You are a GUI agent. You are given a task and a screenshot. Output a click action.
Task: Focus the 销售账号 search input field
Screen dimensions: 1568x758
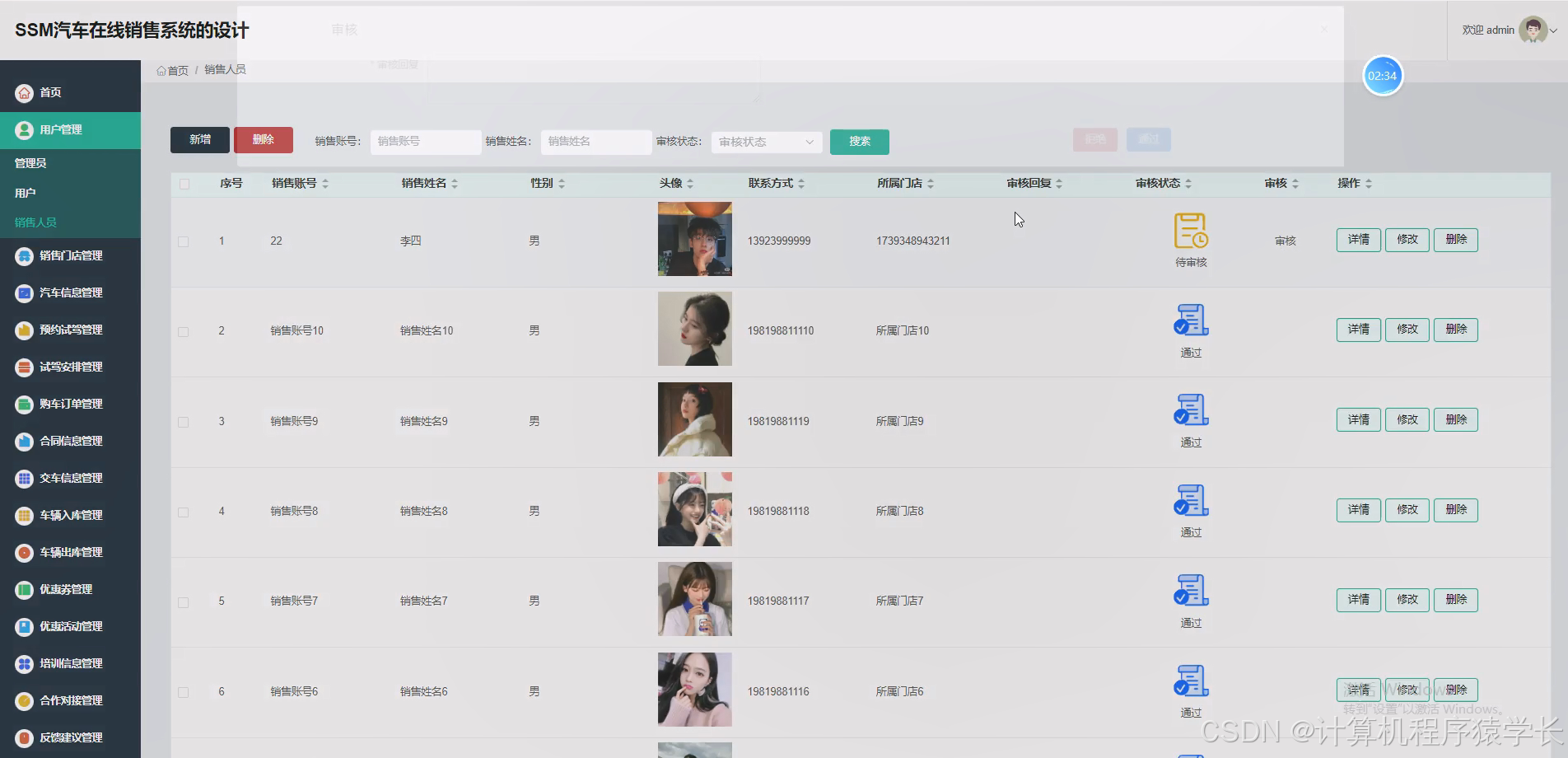(426, 142)
